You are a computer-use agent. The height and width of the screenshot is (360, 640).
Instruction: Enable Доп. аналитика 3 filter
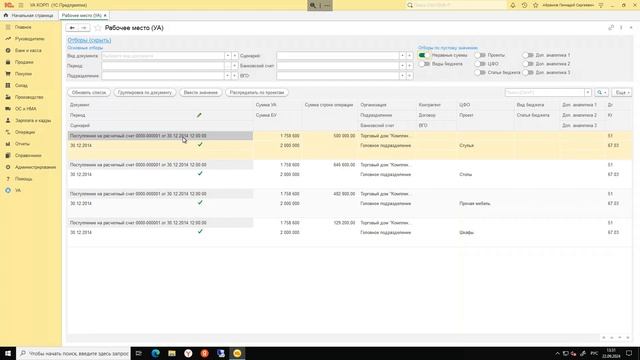(x=528, y=72)
